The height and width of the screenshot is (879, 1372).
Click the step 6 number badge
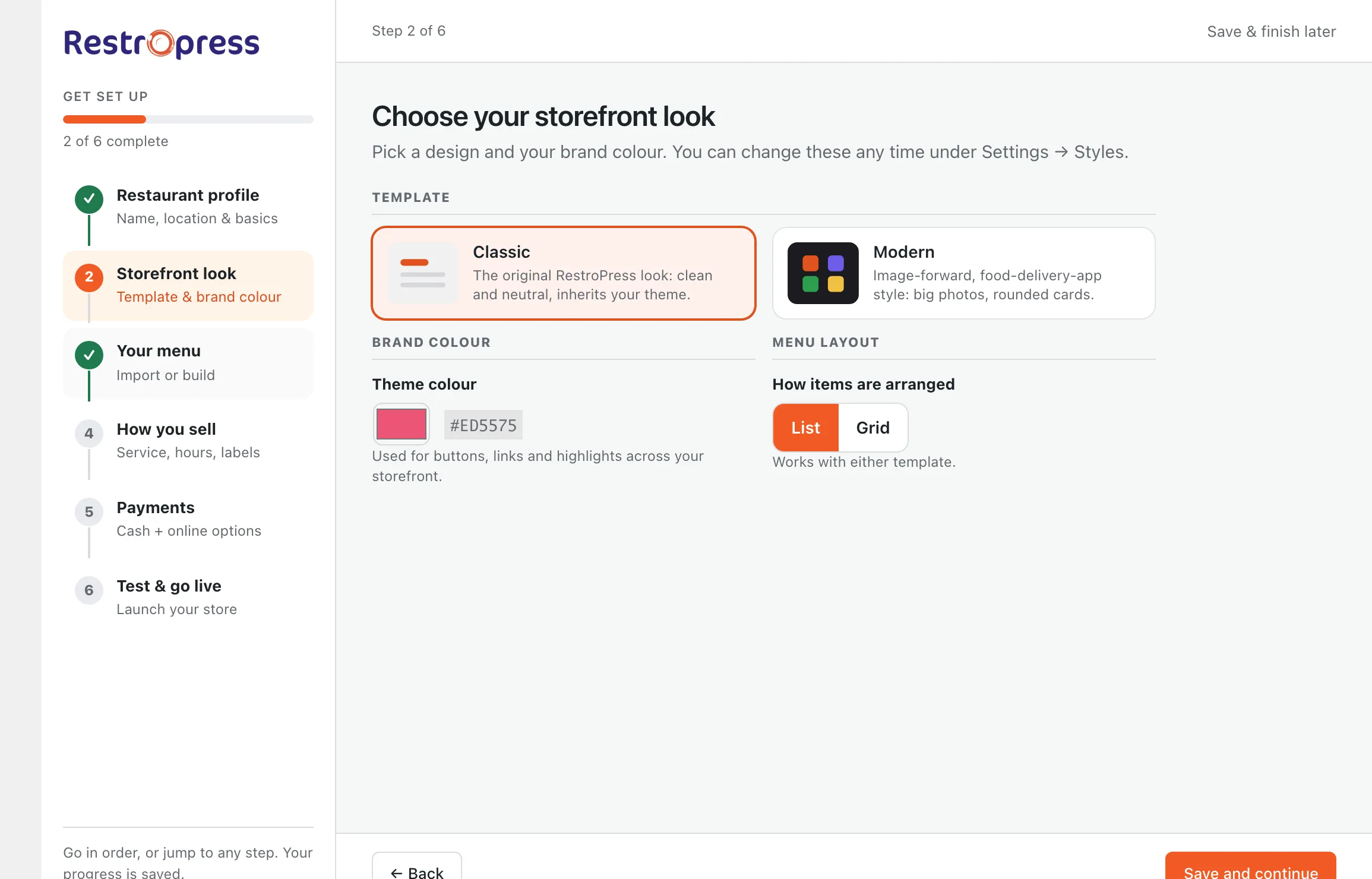89,590
